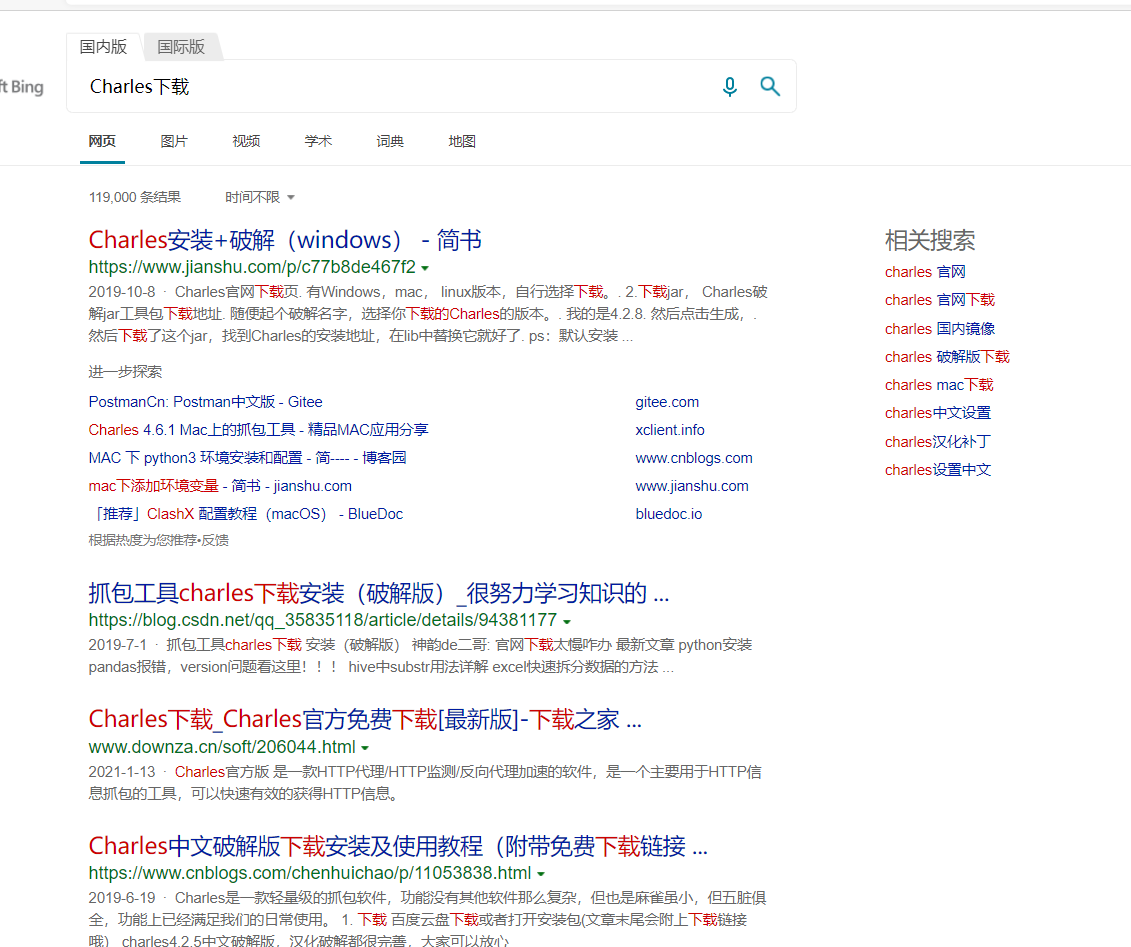
Task: Open Charles下载_Charles官方免费下载 下载之家 result
Action: coord(365,719)
